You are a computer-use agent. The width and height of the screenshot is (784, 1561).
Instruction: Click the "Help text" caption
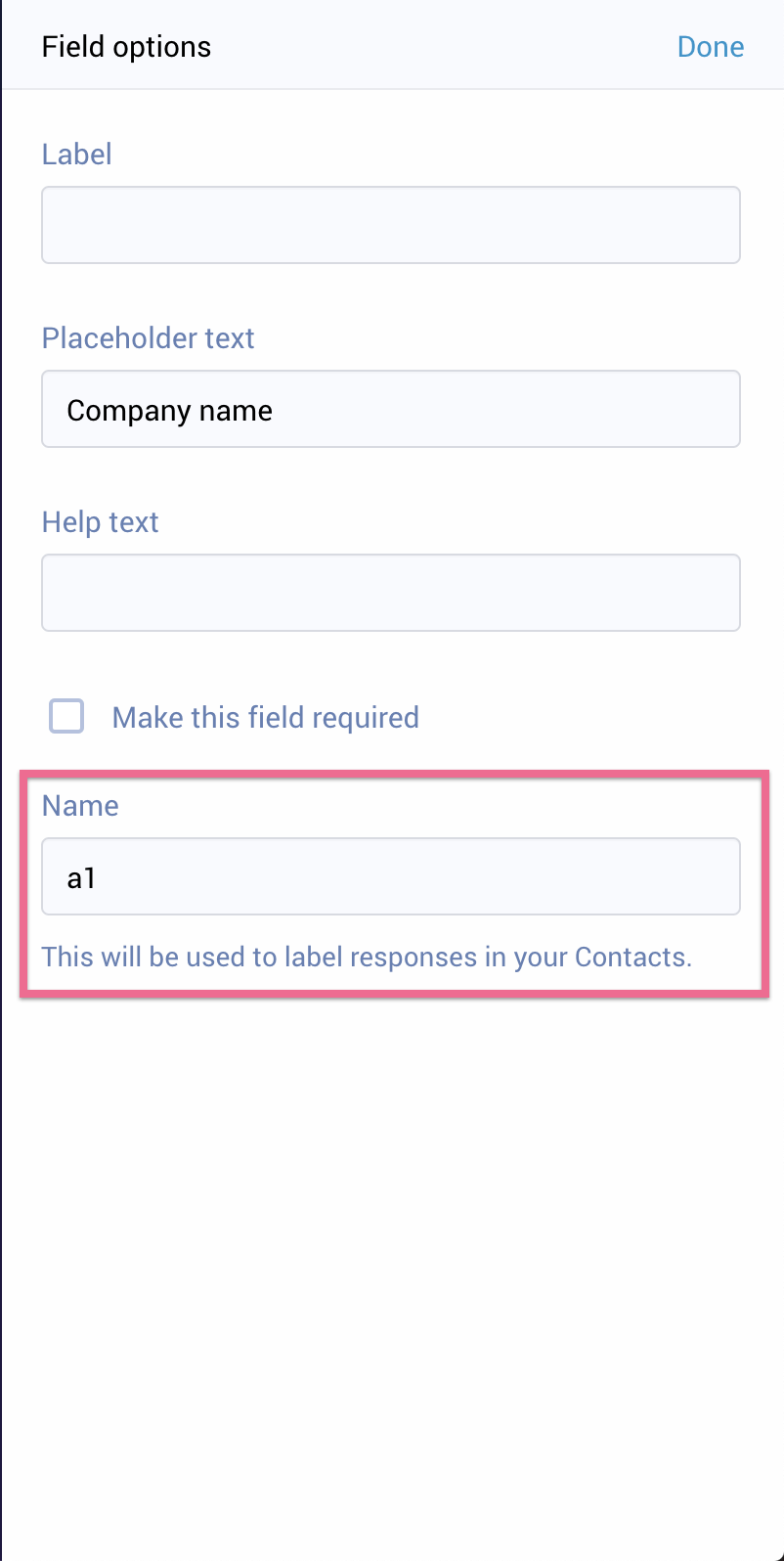click(100, 522)
